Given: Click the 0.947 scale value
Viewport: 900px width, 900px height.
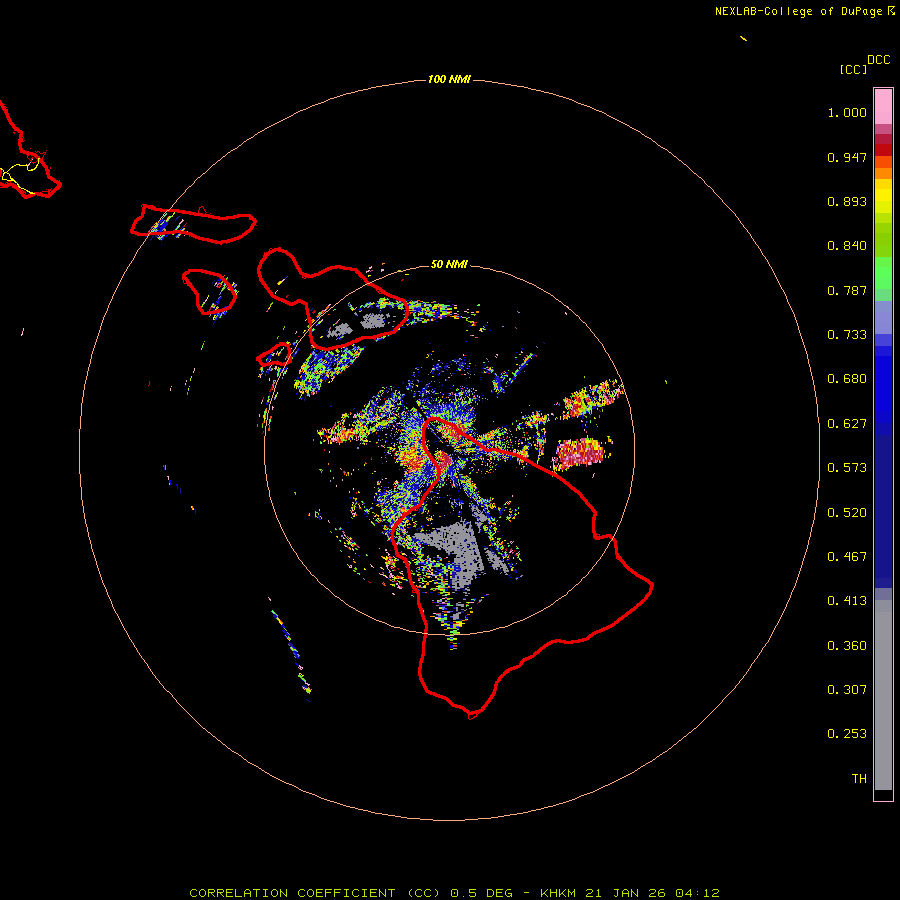Looking at the screenshot, I should click(x=847, y=157).
